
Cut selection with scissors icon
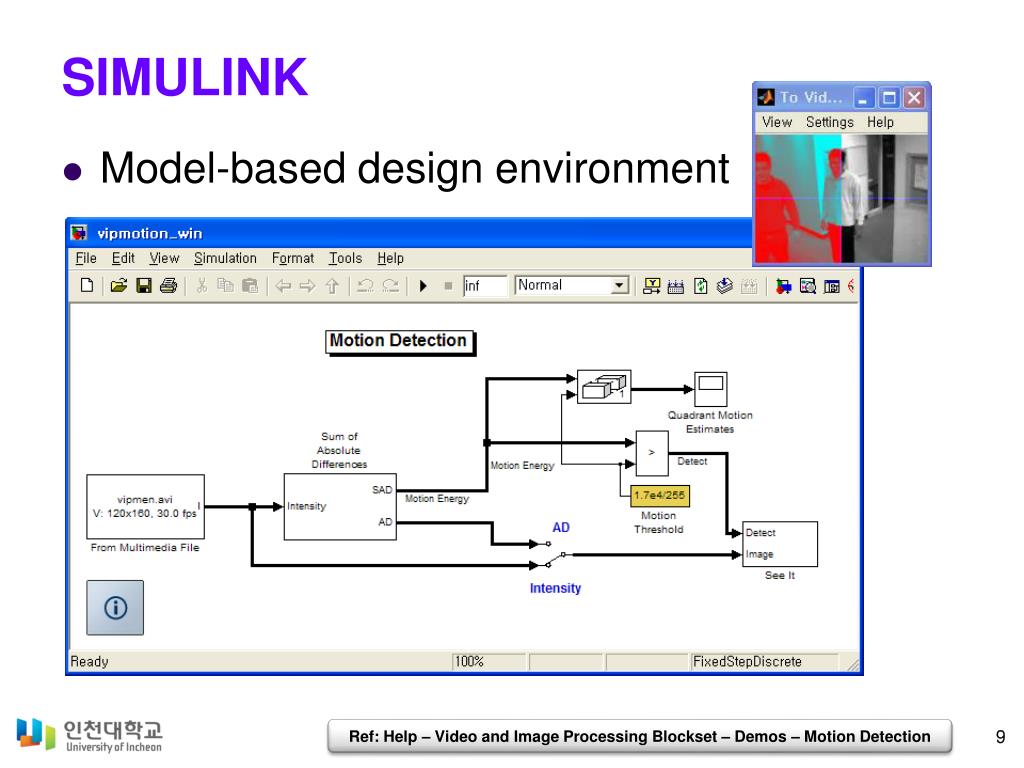pyautogui.click(x=201, y=285)
